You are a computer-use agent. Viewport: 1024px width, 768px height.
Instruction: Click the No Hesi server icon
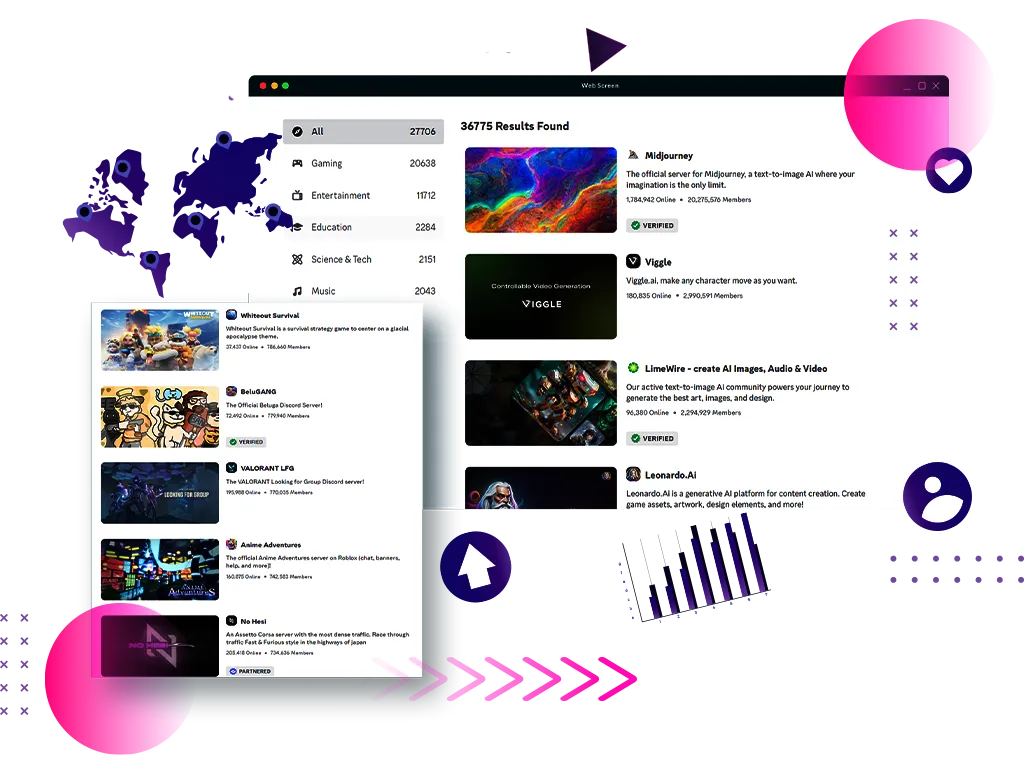coord(231,620)
